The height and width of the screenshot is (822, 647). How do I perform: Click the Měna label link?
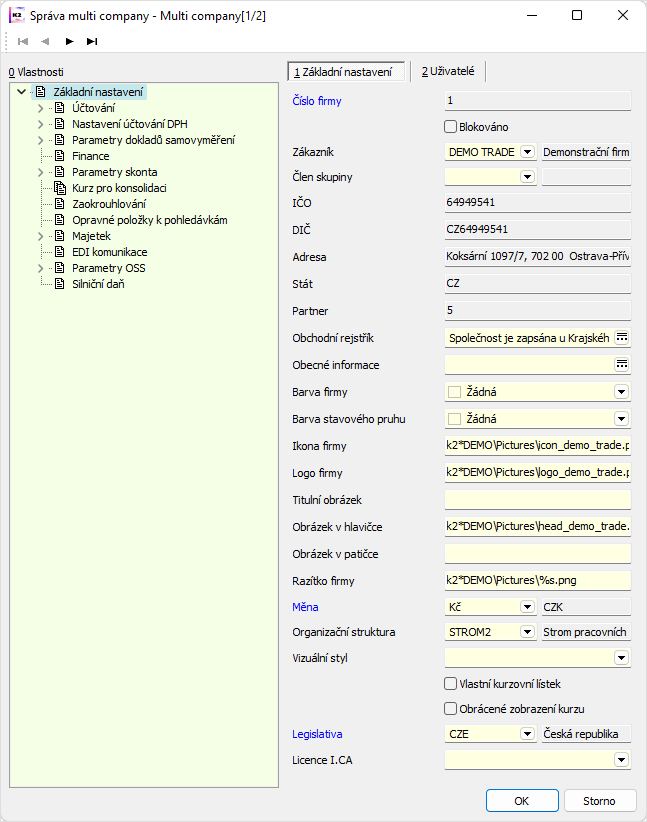(x=305, y=607)
